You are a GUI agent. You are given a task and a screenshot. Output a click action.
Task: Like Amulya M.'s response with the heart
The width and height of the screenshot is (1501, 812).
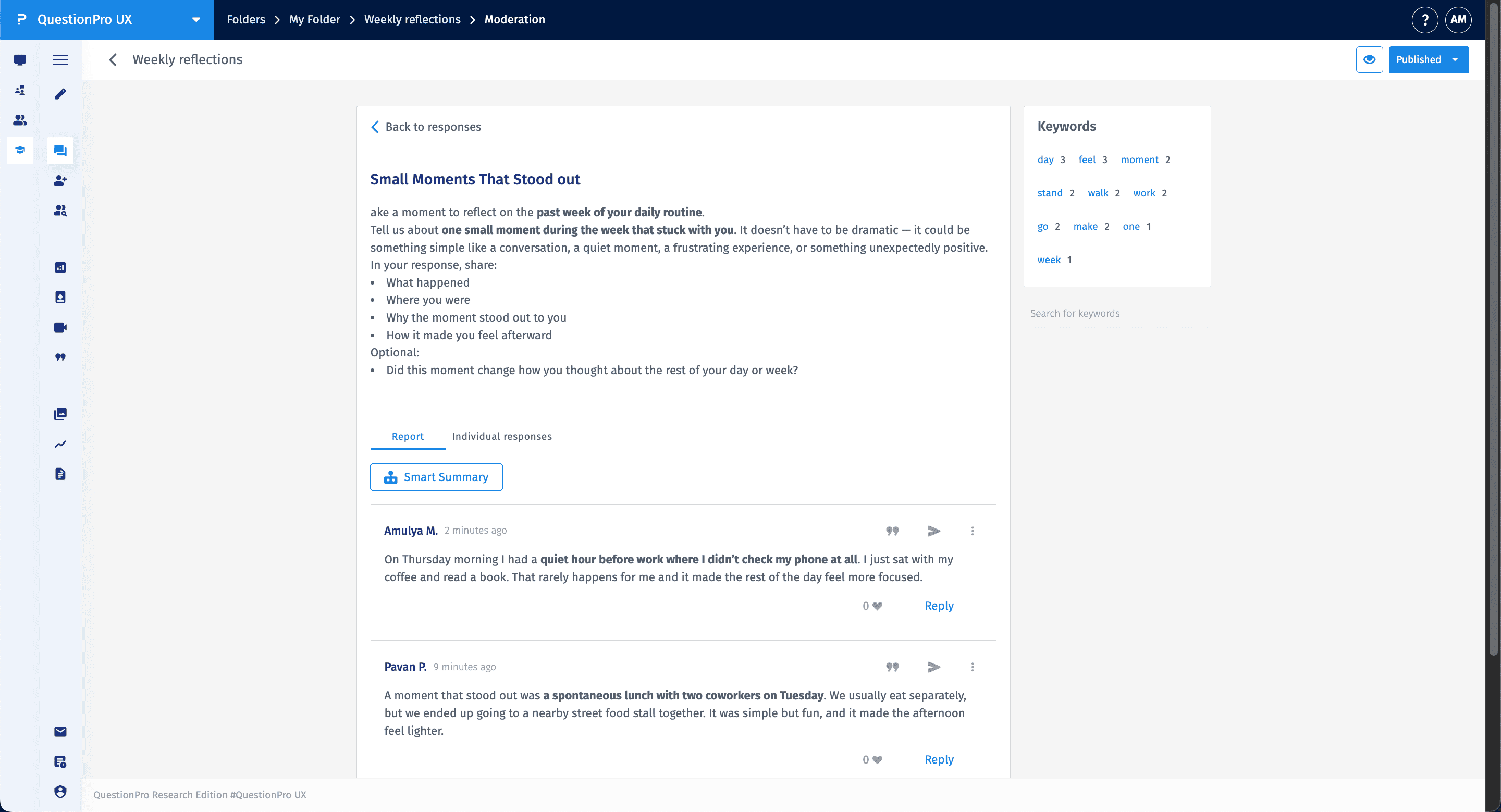(878, 606)
